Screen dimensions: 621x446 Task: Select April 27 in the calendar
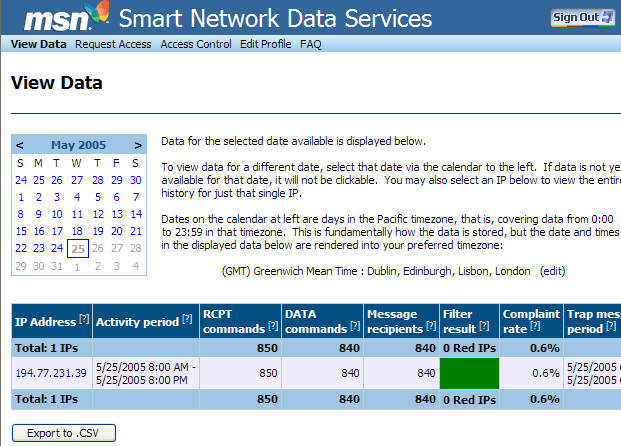coord(77,180)
